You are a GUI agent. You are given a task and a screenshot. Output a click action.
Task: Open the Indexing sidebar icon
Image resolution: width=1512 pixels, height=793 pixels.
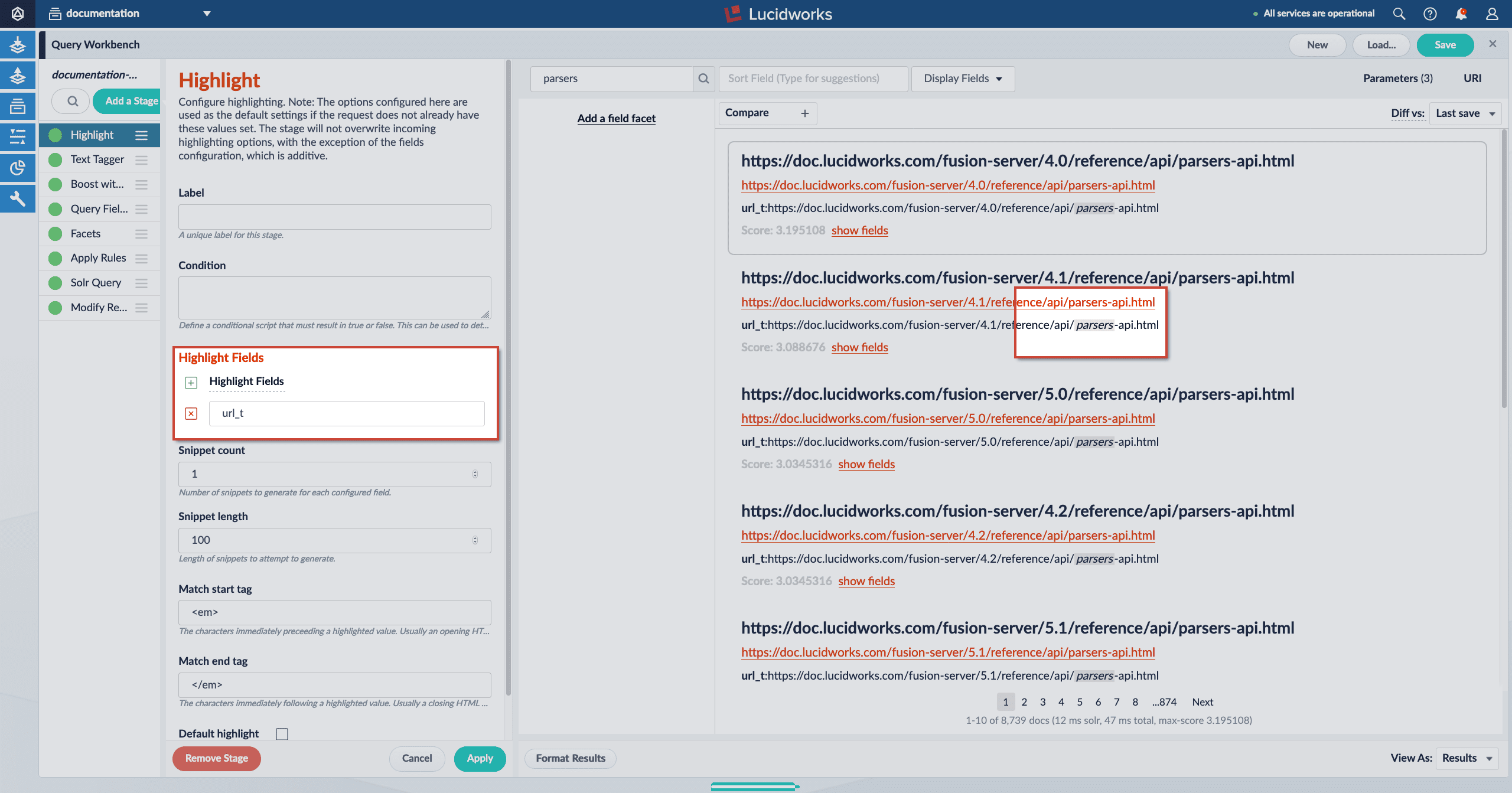click(x=18, y=45)
